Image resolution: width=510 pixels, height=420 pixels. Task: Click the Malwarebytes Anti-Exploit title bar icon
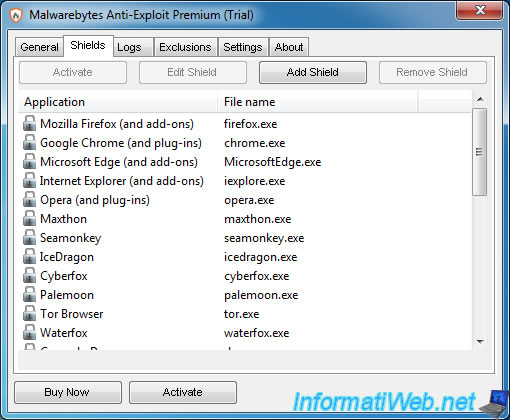16,15
